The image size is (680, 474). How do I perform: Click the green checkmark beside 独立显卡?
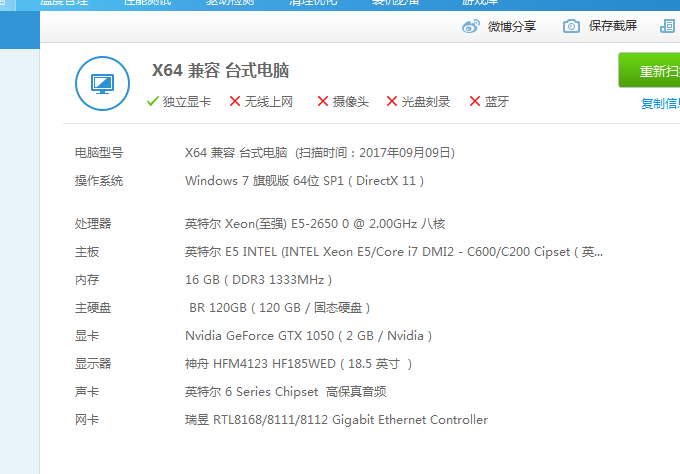point(153,101)
